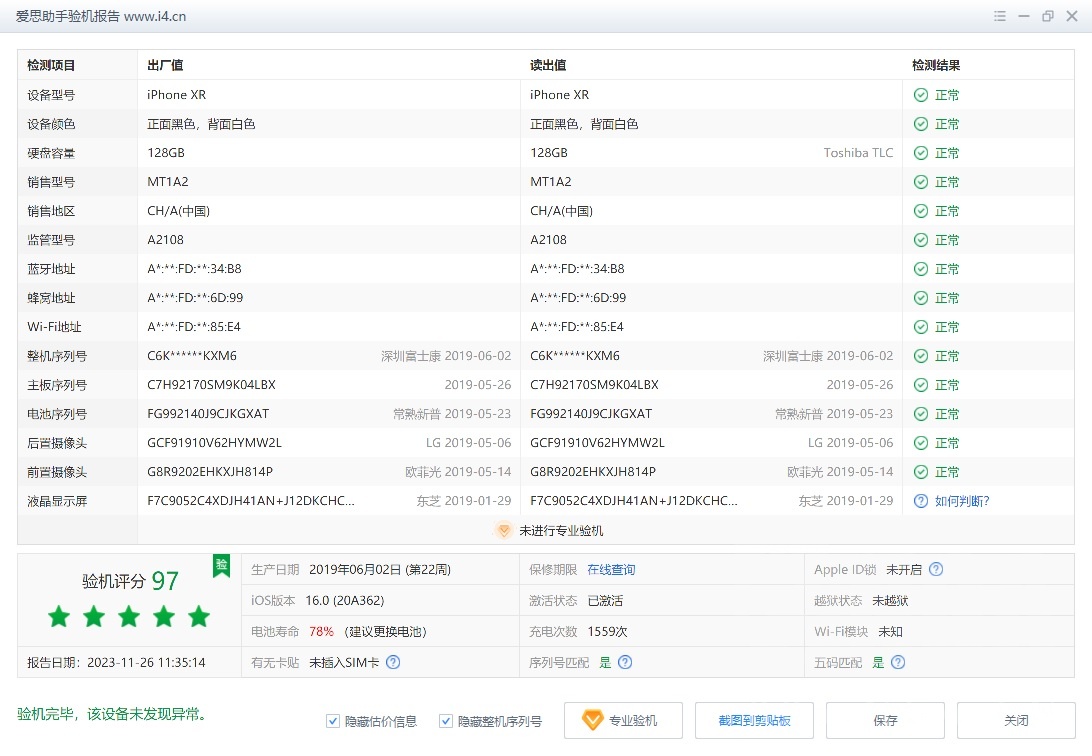Screen dimensions: 1092x756
Task: Uncheck the 隐藏估价信息 checkbox
Action: (332, 720)
